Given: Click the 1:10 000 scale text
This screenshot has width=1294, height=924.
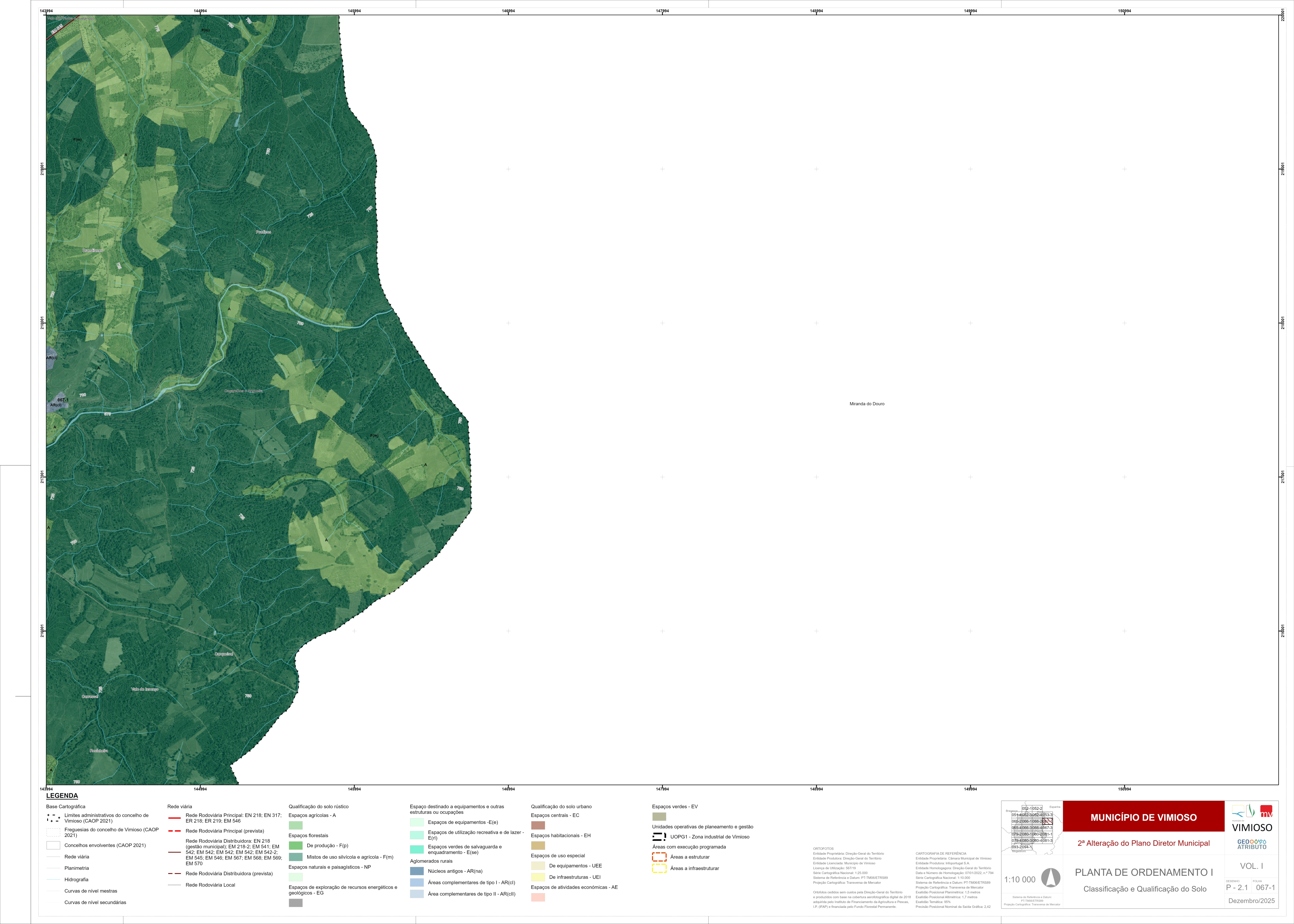Looking at the screenshot, I should pyautogui.click(x=1020, y=880).
